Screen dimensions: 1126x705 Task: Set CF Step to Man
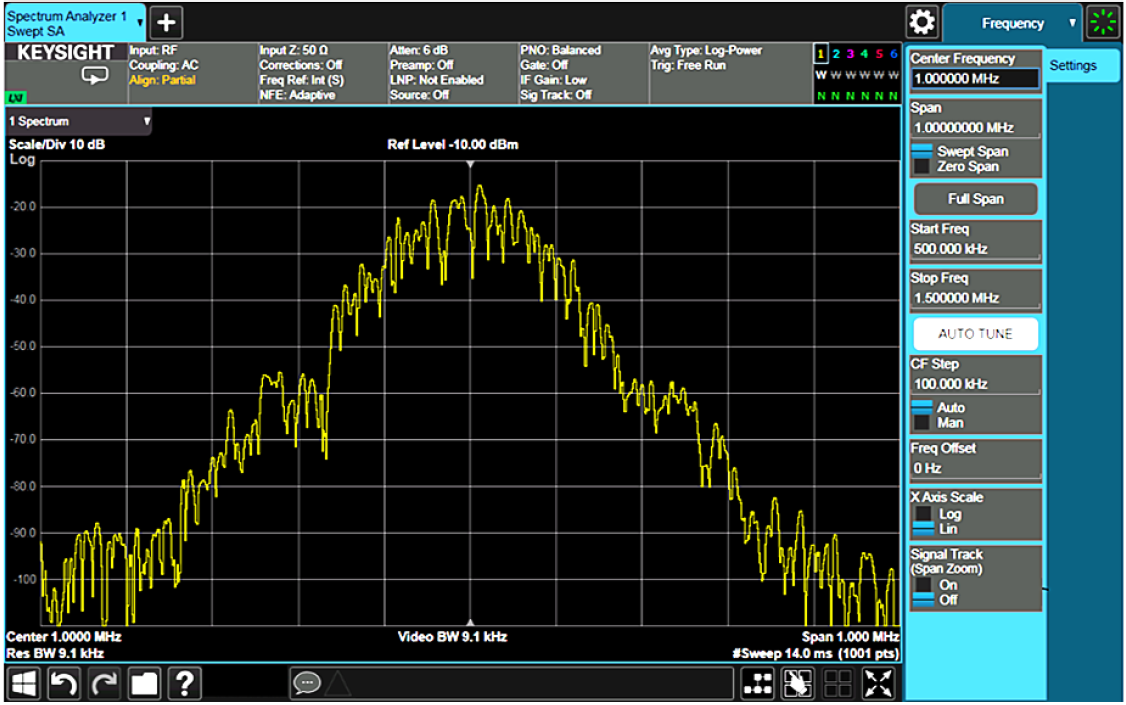[x=939, y=423]
